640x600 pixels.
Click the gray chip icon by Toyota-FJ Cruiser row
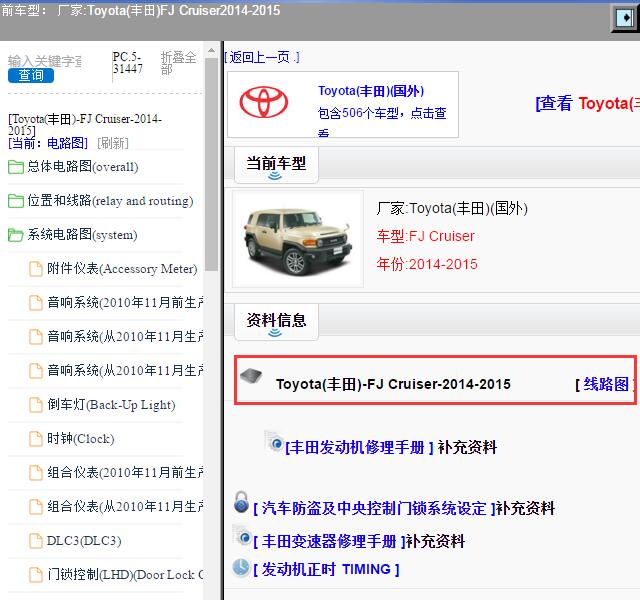point(251,376)
